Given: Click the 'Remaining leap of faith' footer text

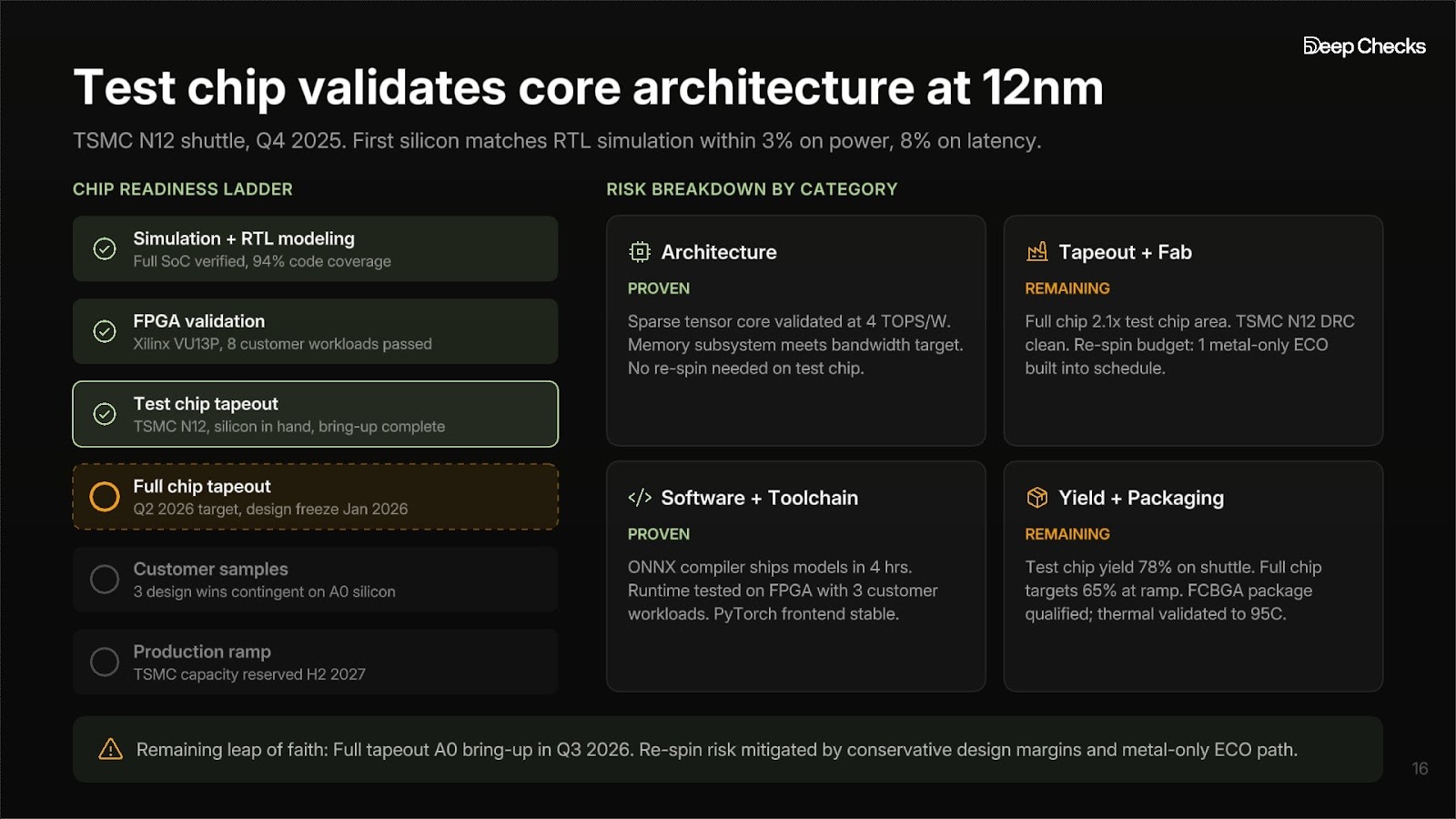Looking at the screenshot, I should pos(717,750).
